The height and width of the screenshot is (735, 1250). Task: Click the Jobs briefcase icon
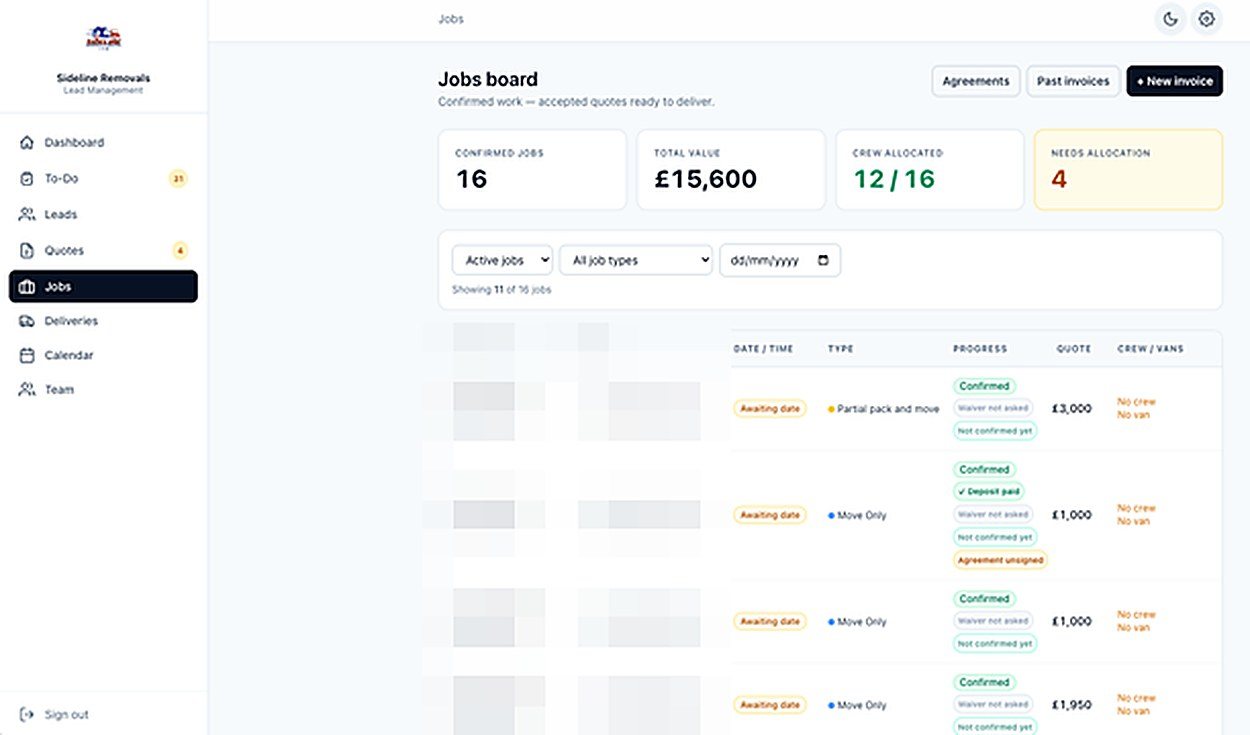pyautogui.click(x=27, y=287)
